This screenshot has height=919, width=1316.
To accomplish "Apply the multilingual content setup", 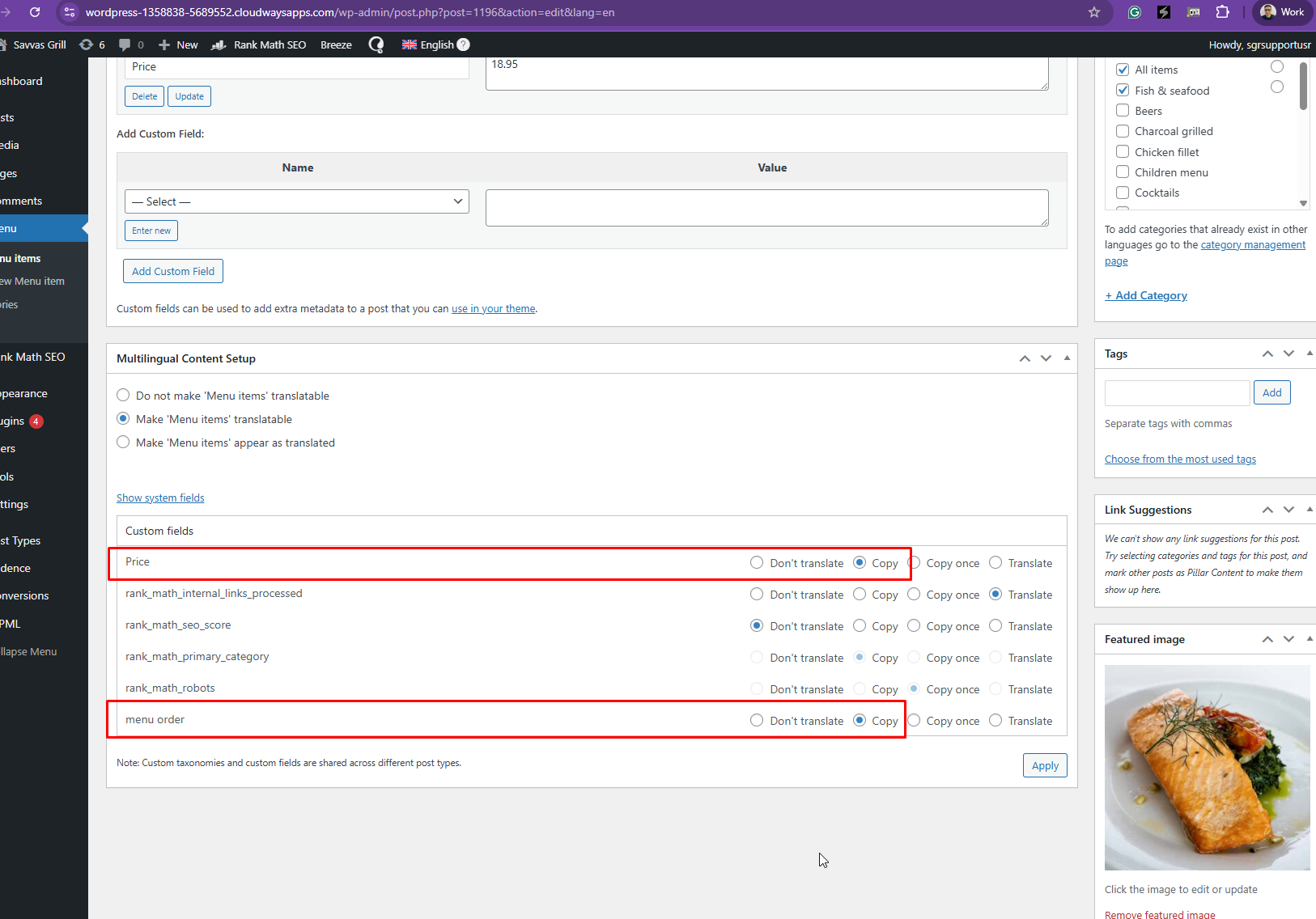I will point(1045,765).
